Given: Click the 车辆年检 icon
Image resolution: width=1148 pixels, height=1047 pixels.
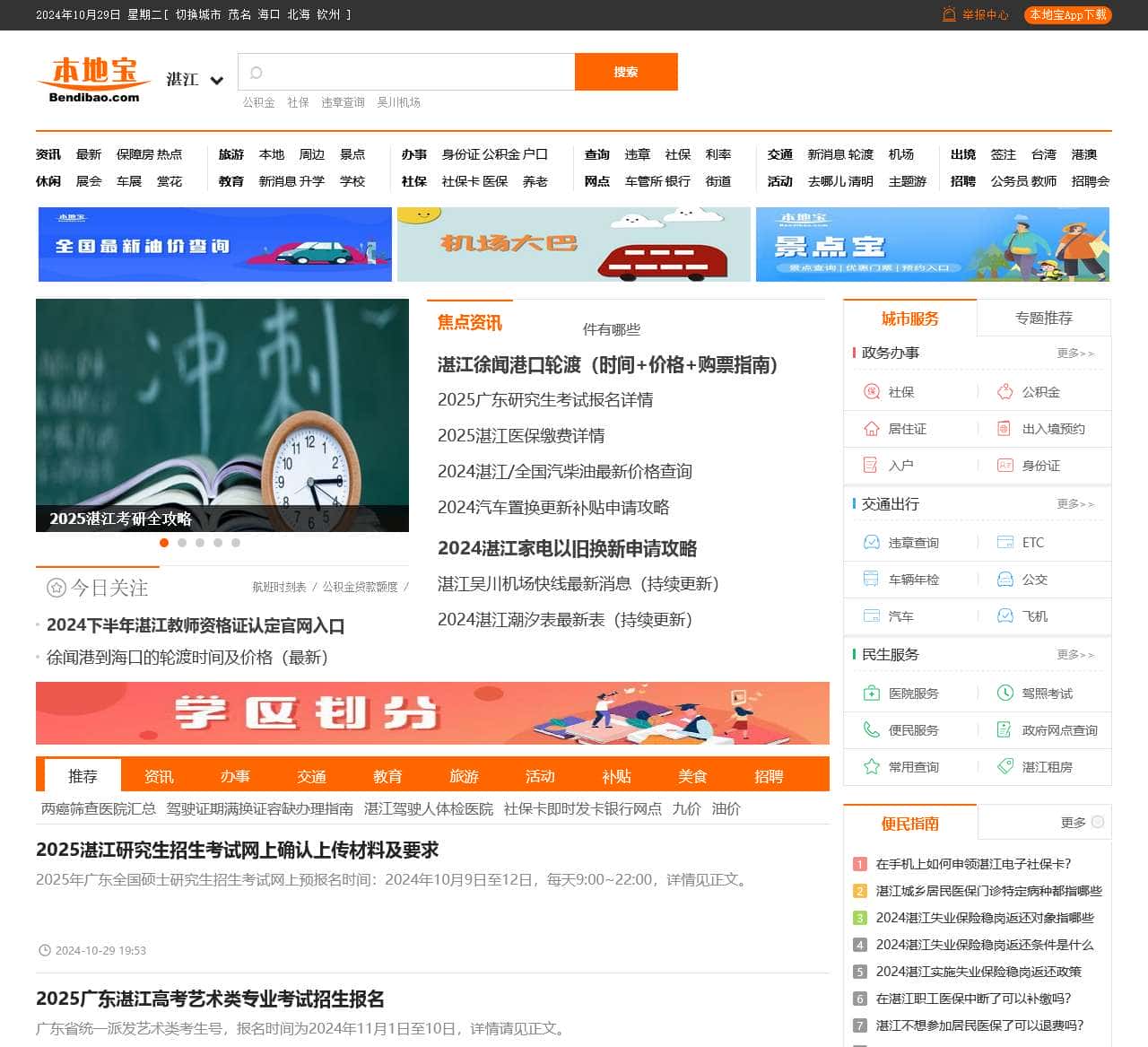Looking at the screenshot, I should click(x=871, y=579).
